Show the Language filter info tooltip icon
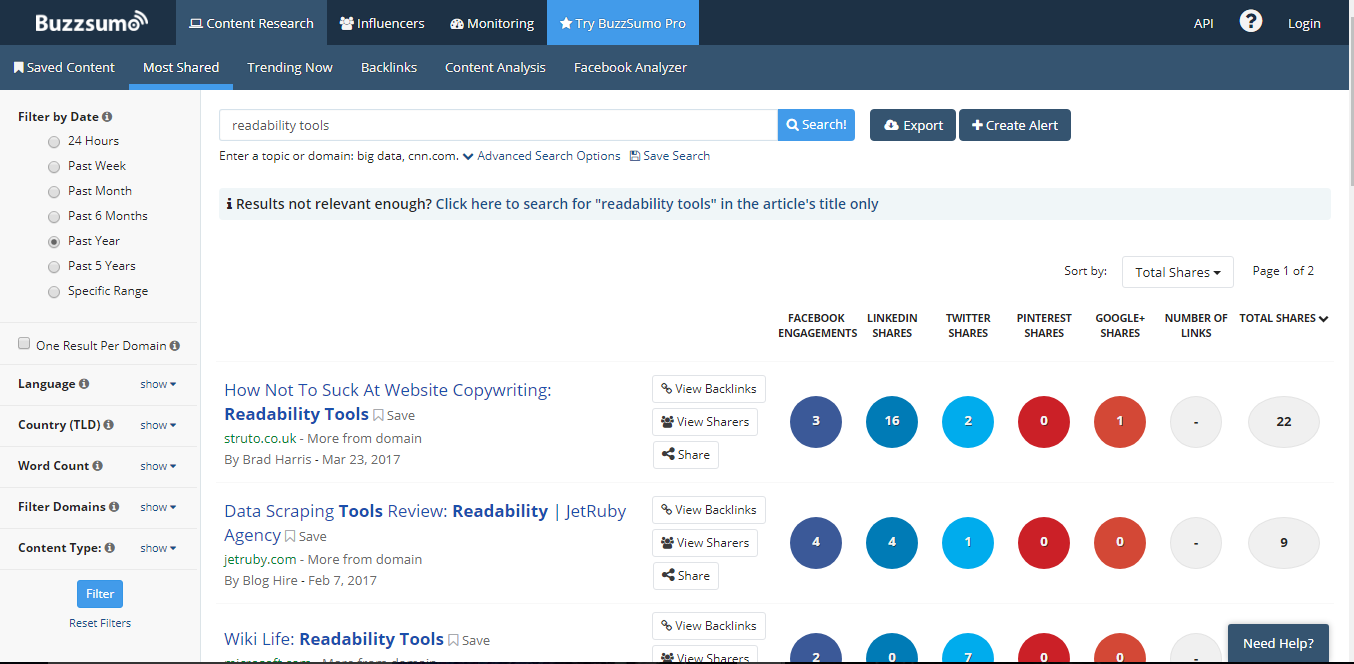Screen dimensions: 1354x664 click(x=84, y=384)
